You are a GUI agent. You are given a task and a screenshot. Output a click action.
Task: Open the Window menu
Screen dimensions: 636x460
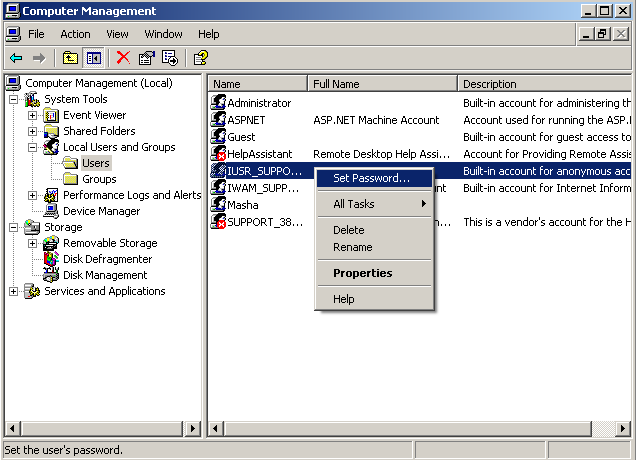(163, 34)
